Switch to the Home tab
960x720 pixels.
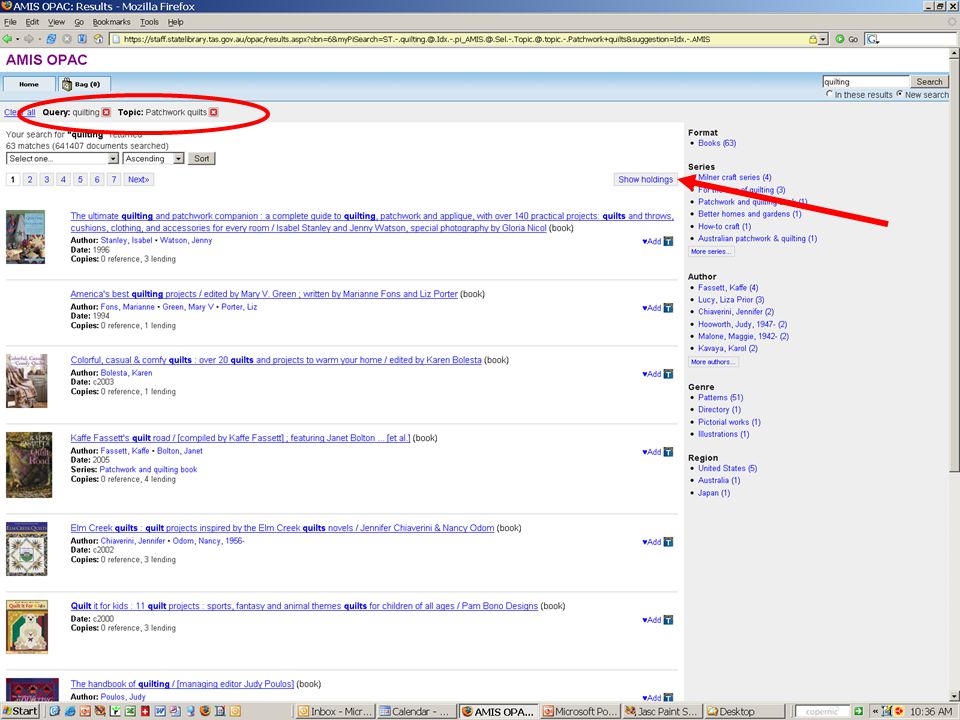pos(29,84)
